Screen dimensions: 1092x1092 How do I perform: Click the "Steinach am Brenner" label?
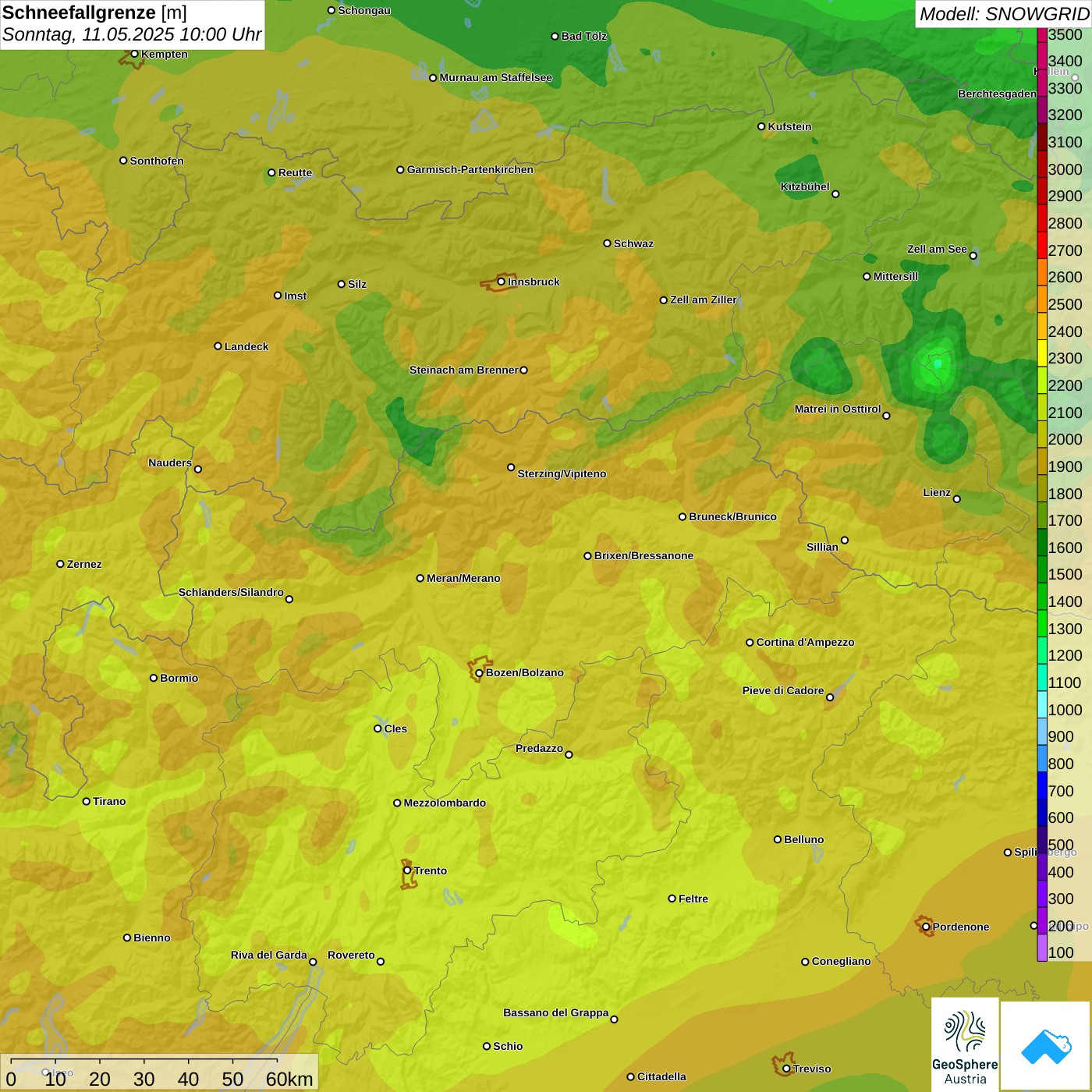[x=464, y=370]
